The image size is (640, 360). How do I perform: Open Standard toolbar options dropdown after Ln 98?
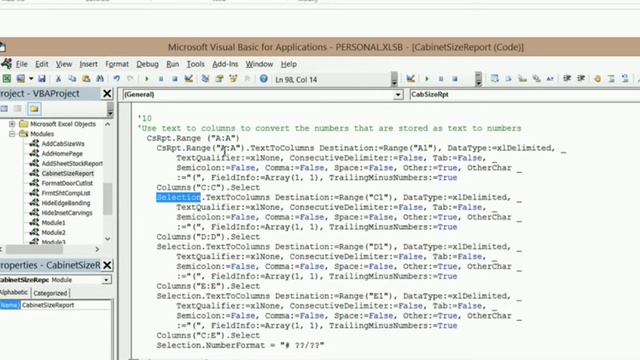click(x=394, y=79)
